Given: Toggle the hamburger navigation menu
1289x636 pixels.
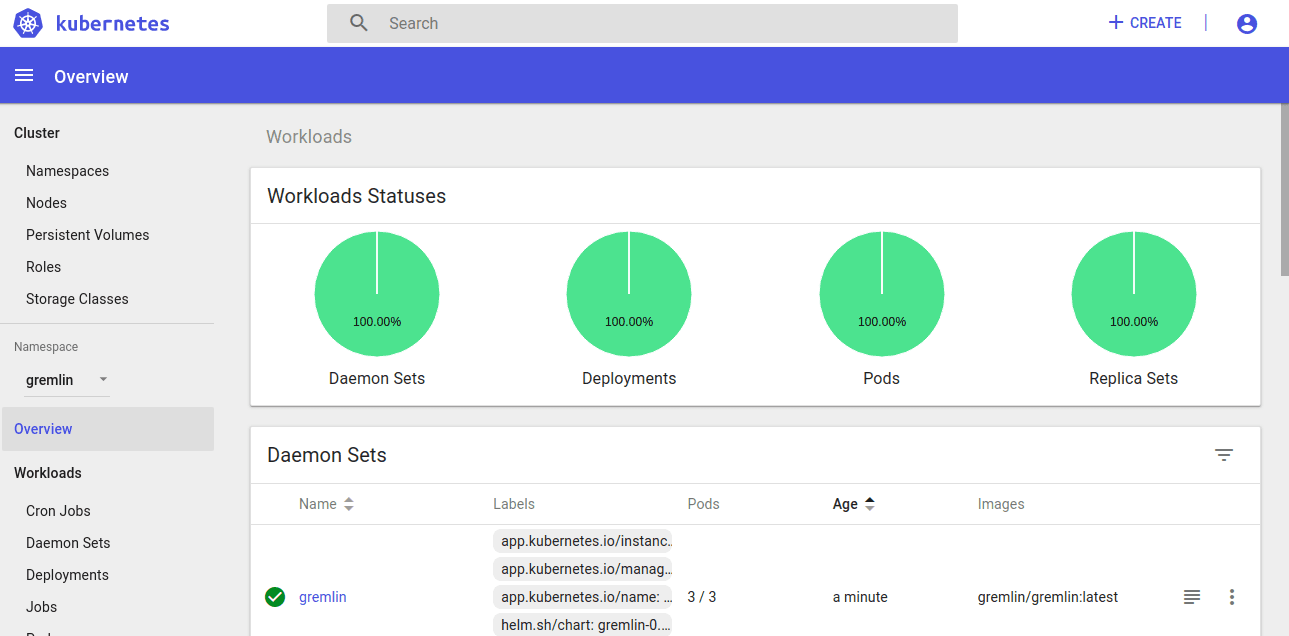Looking at the screenshot, I should (24, 76).
